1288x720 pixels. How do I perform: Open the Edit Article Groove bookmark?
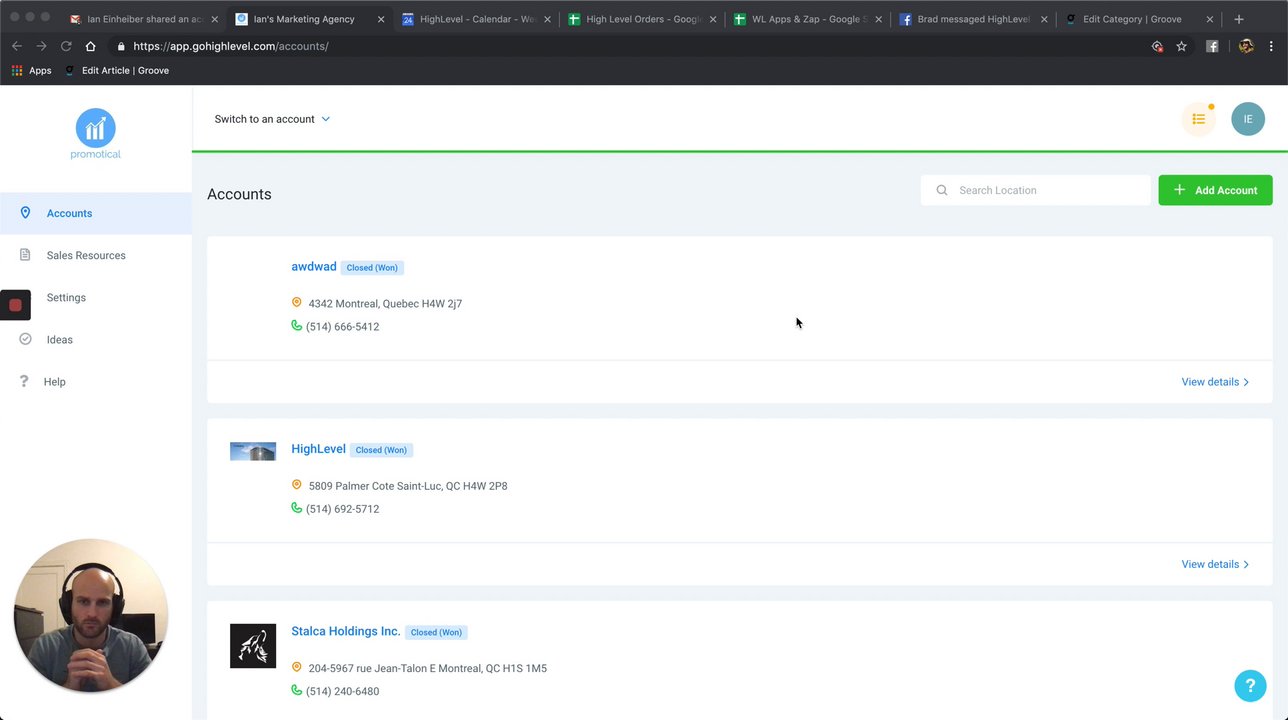(x=116, y=71)
